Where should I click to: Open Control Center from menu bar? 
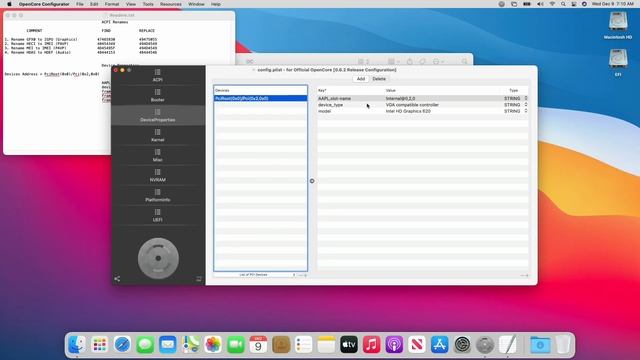(574, 4)
